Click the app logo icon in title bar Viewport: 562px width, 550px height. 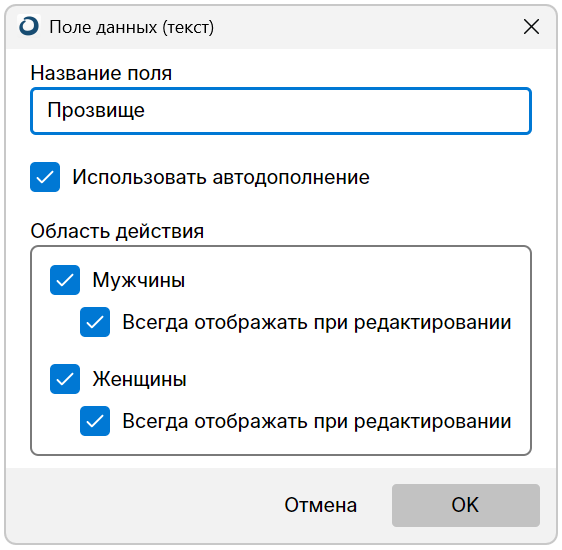click(29, 26)
